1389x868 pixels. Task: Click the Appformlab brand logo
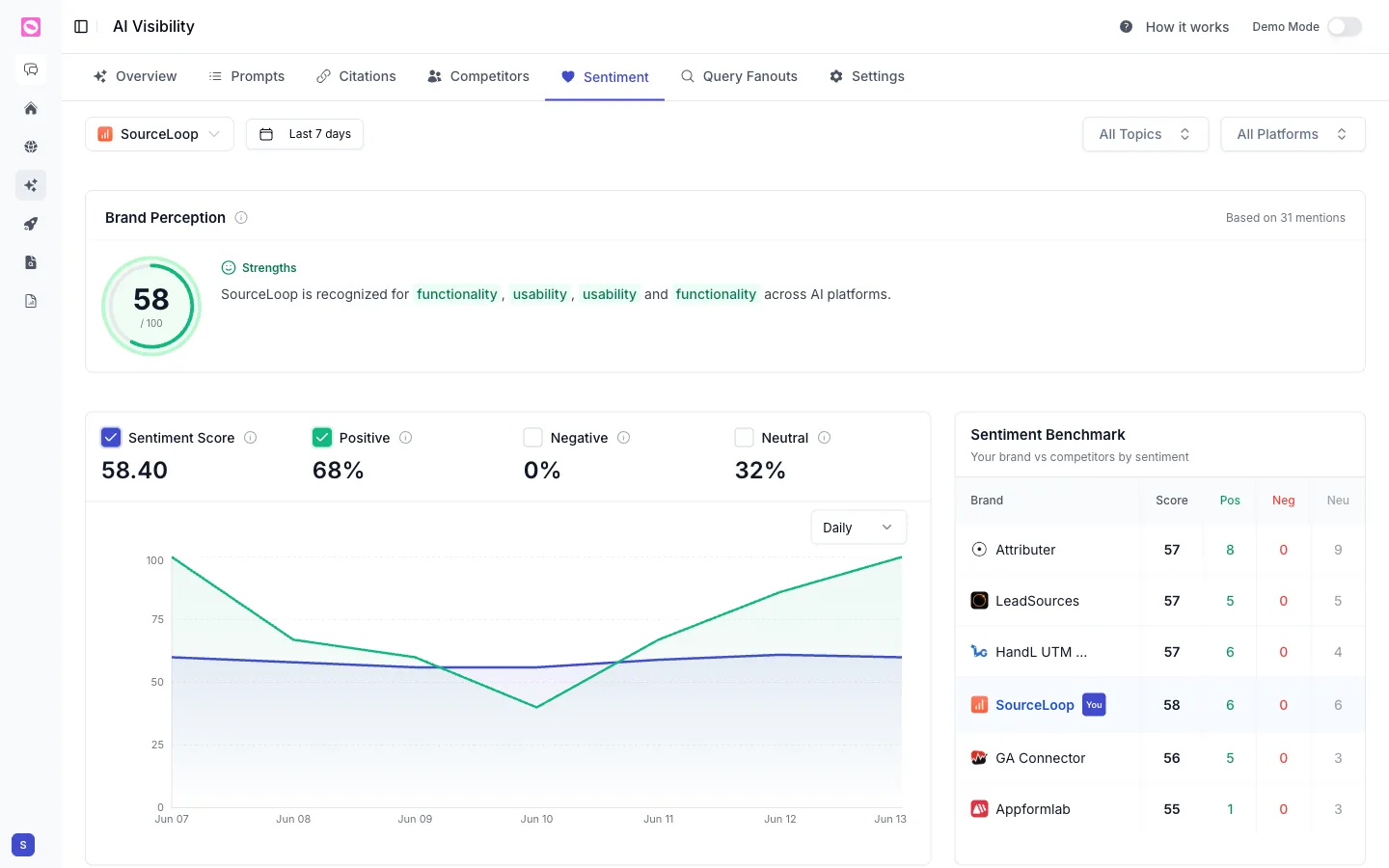[x=979, y=809]
